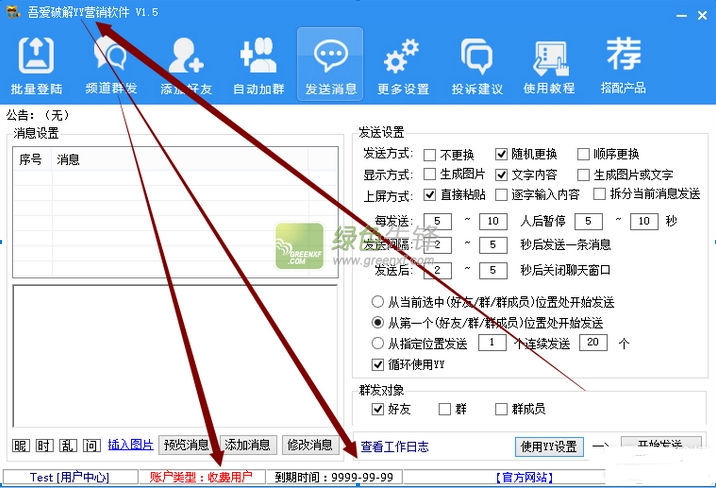Click the 插入图片 link
This screenshot has height=488, width=716.
click(x=130, y=445)
